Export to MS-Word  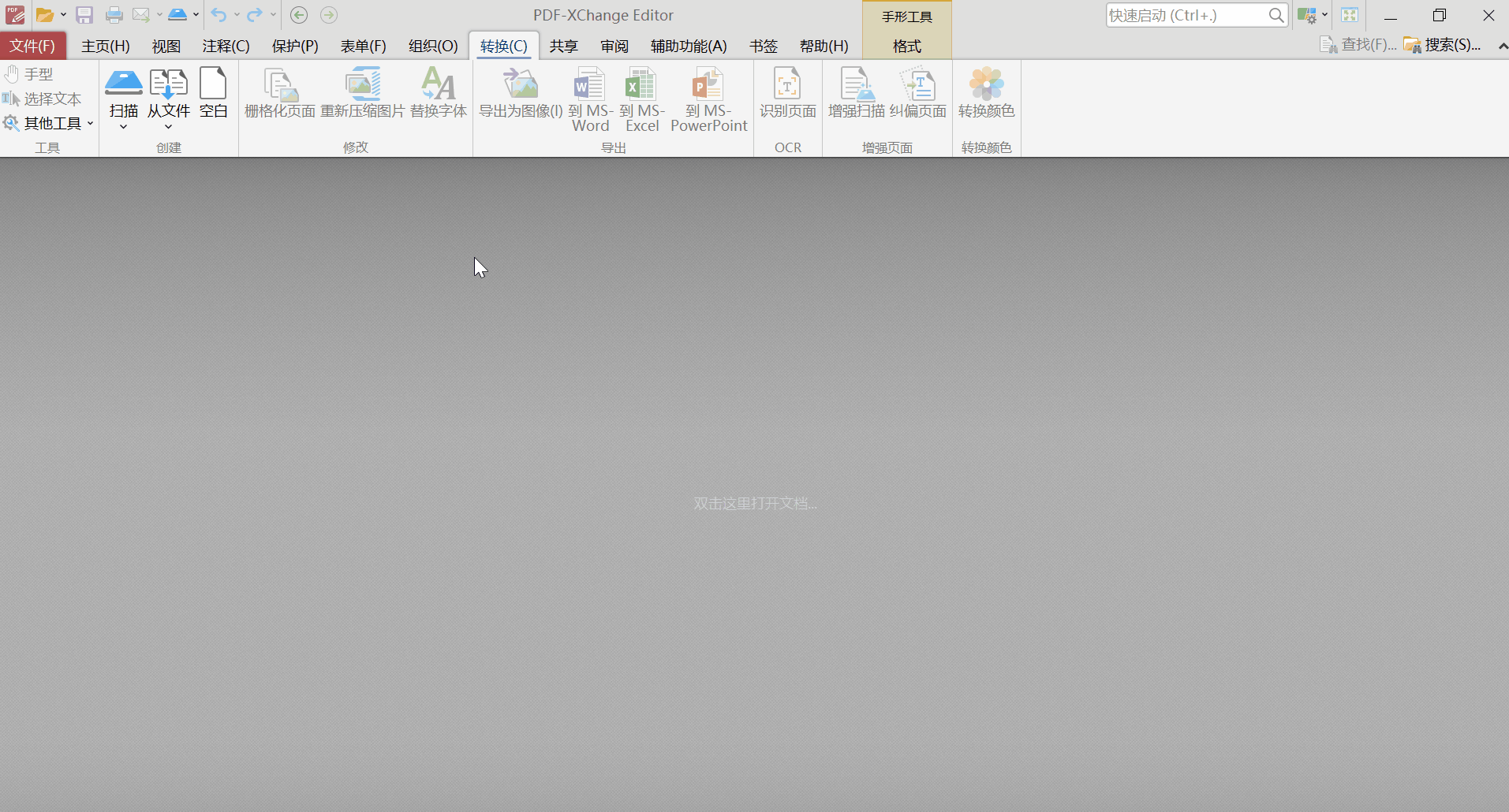pyautogui.click(x=590, y=99)
